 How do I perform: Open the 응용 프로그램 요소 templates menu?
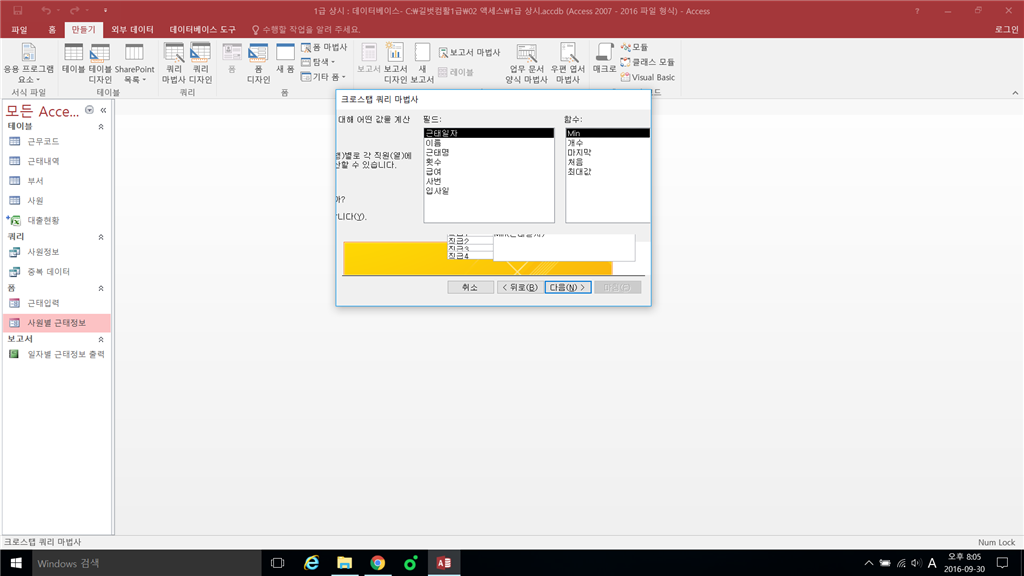pyautogui.click(x=28, y=63)
